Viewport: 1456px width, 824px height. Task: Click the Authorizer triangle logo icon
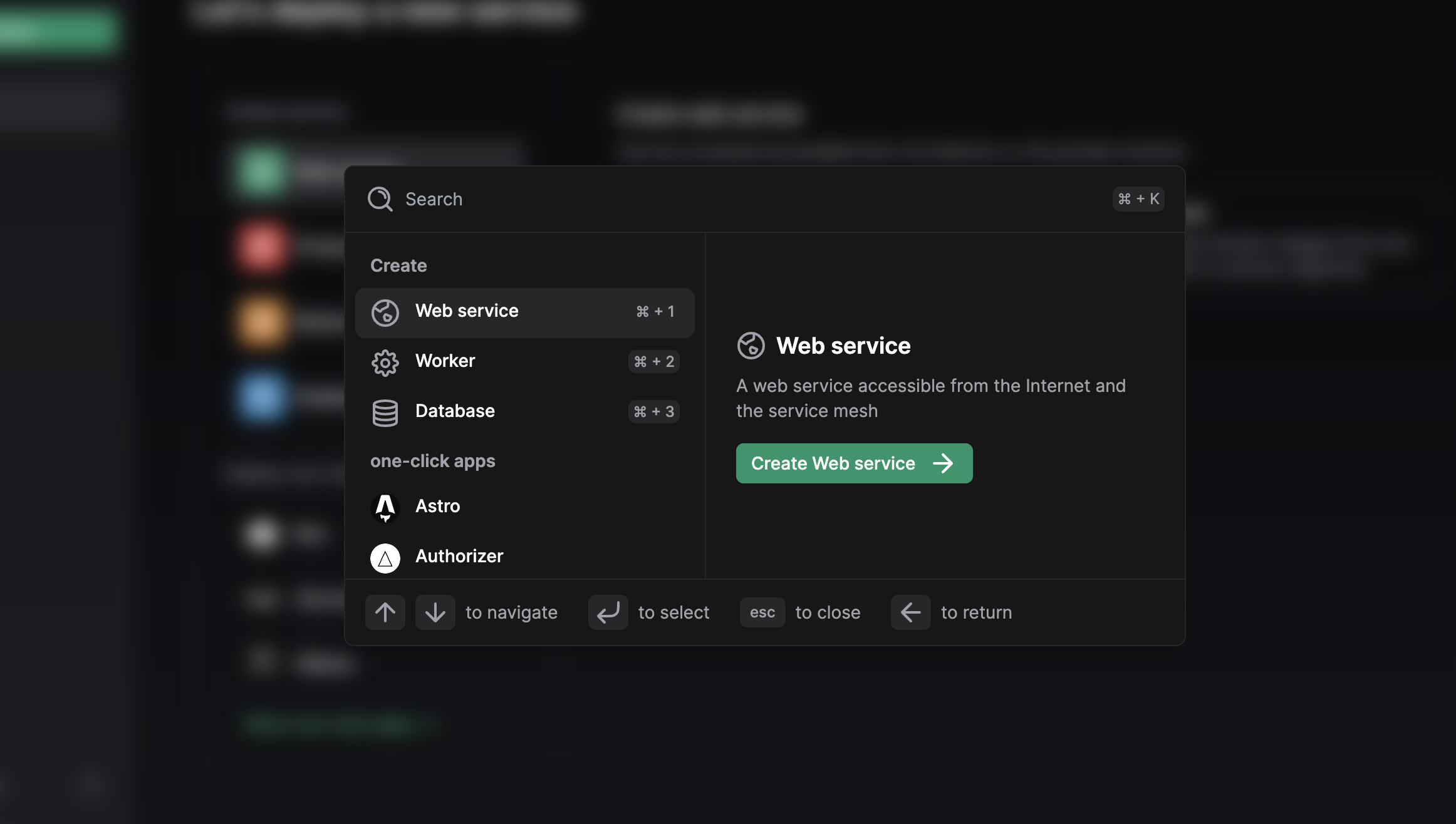point(385,558)
